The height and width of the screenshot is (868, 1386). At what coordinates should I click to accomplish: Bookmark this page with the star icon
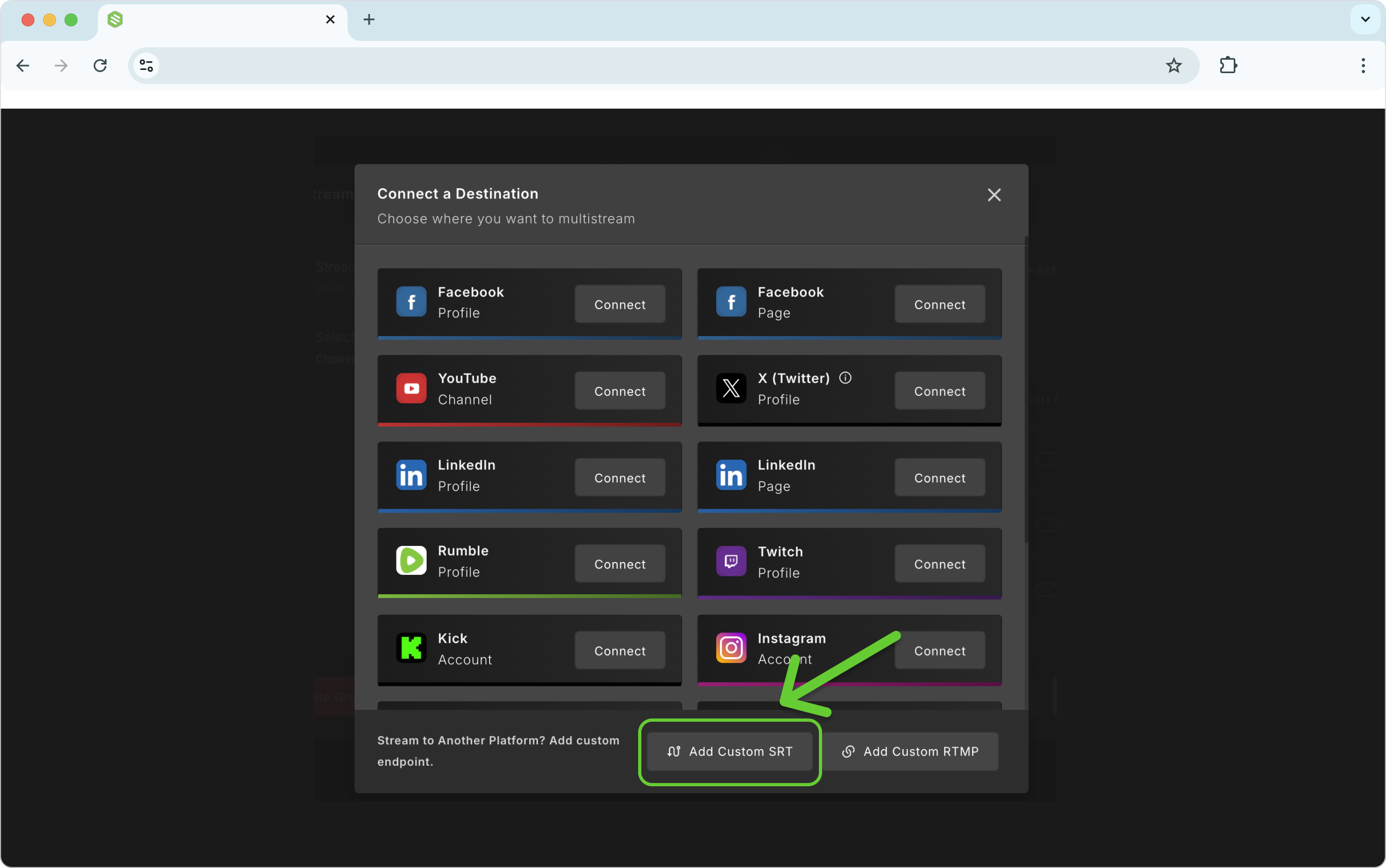tap(1173, 66)
